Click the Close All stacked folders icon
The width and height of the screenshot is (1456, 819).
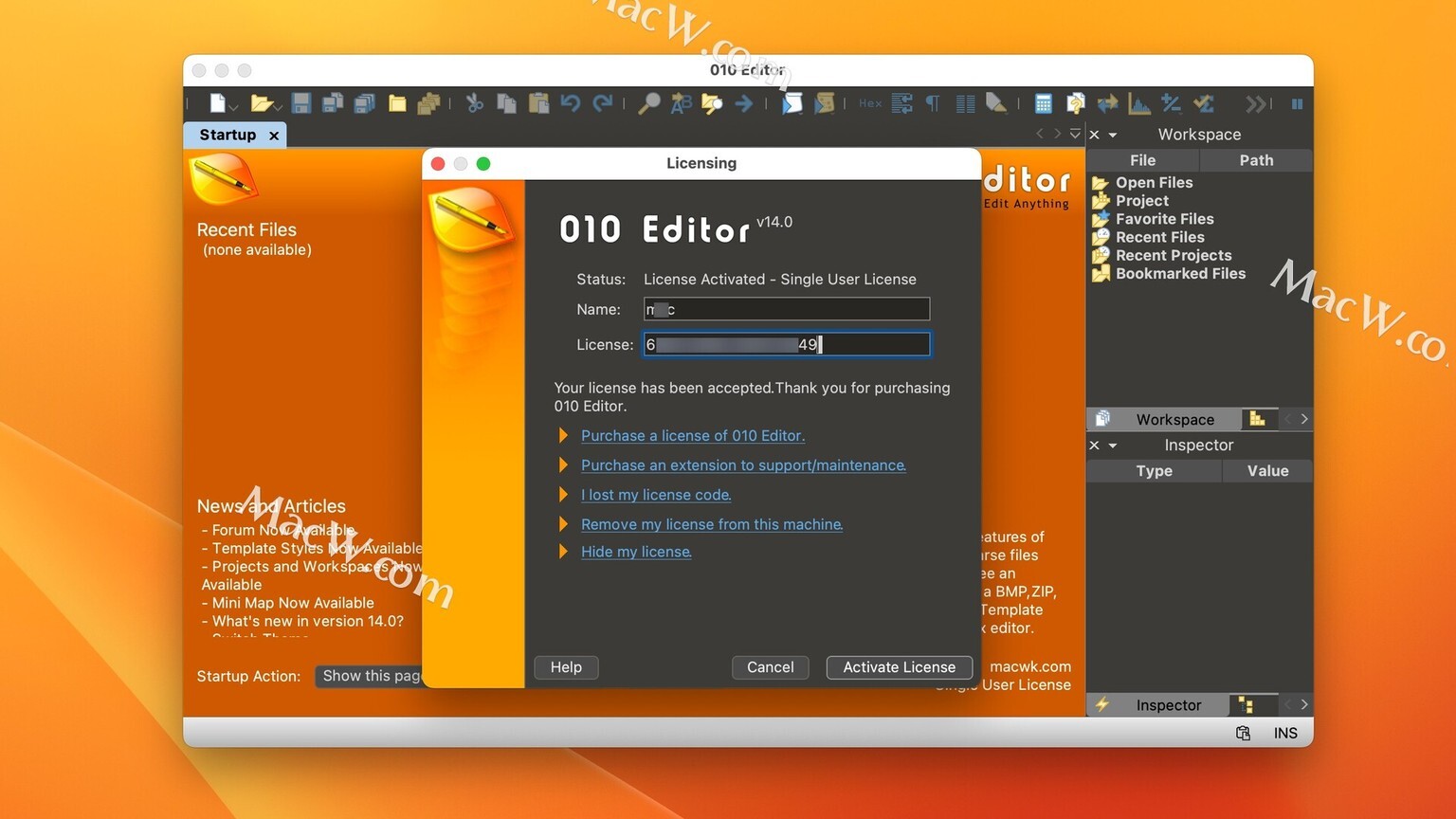point(429,103)
